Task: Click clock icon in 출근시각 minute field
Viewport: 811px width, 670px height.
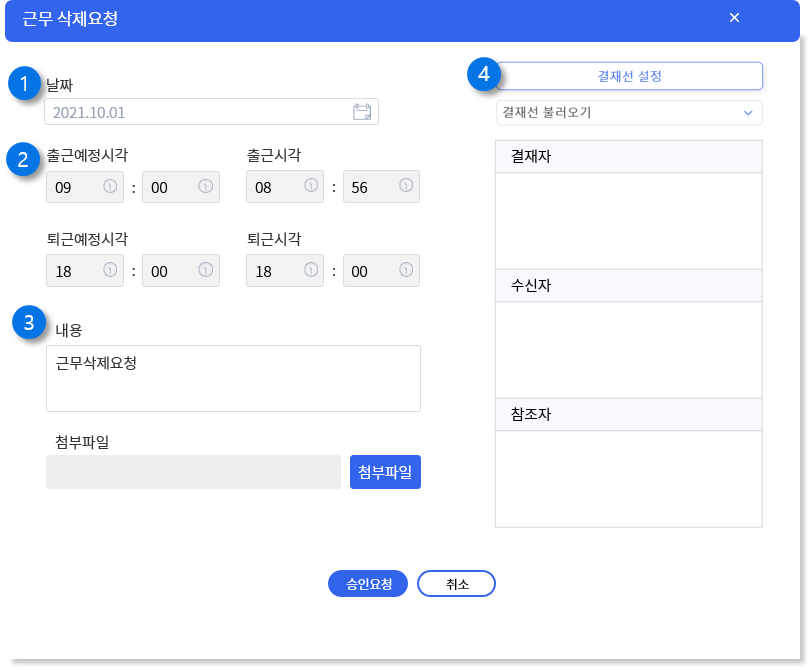Action: click(406, 185)
